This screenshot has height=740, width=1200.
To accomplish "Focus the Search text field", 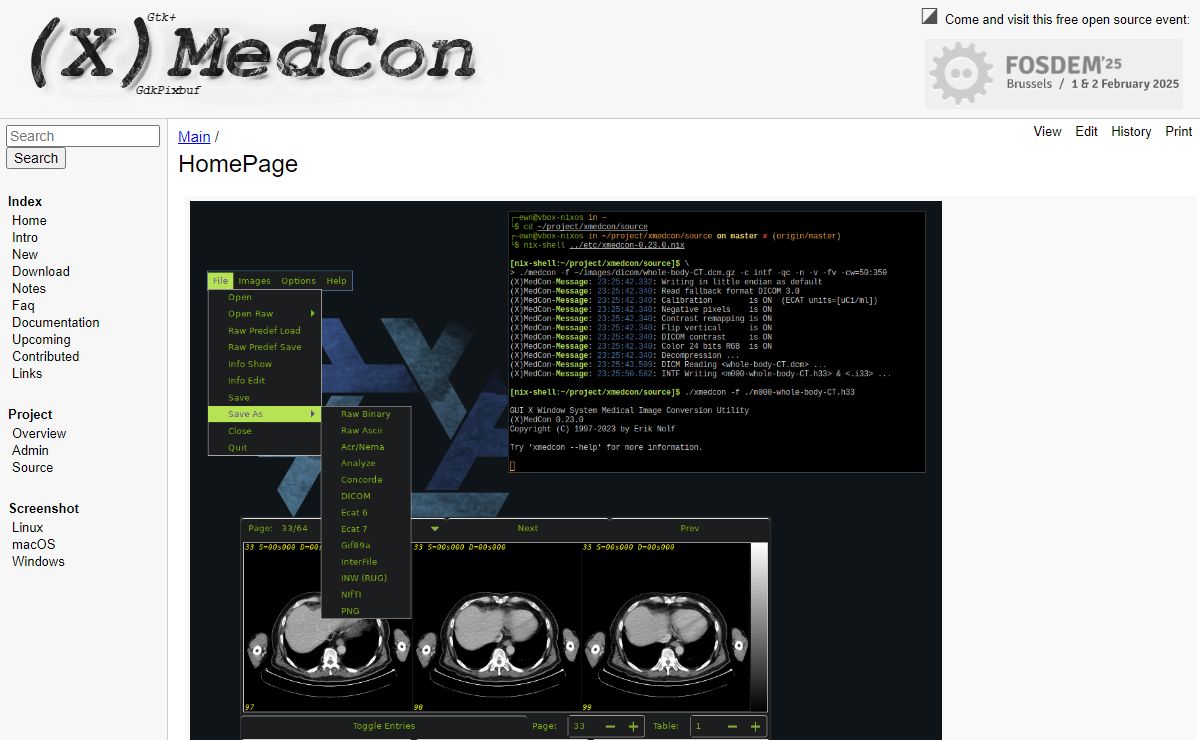I will pyautogui.click(x=83, y=136).
